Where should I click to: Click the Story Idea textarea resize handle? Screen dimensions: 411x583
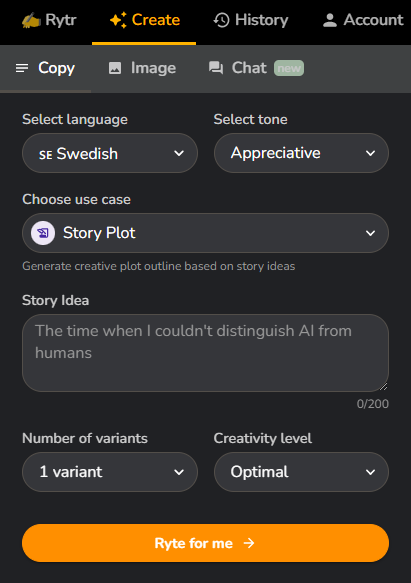pos(383,386)
